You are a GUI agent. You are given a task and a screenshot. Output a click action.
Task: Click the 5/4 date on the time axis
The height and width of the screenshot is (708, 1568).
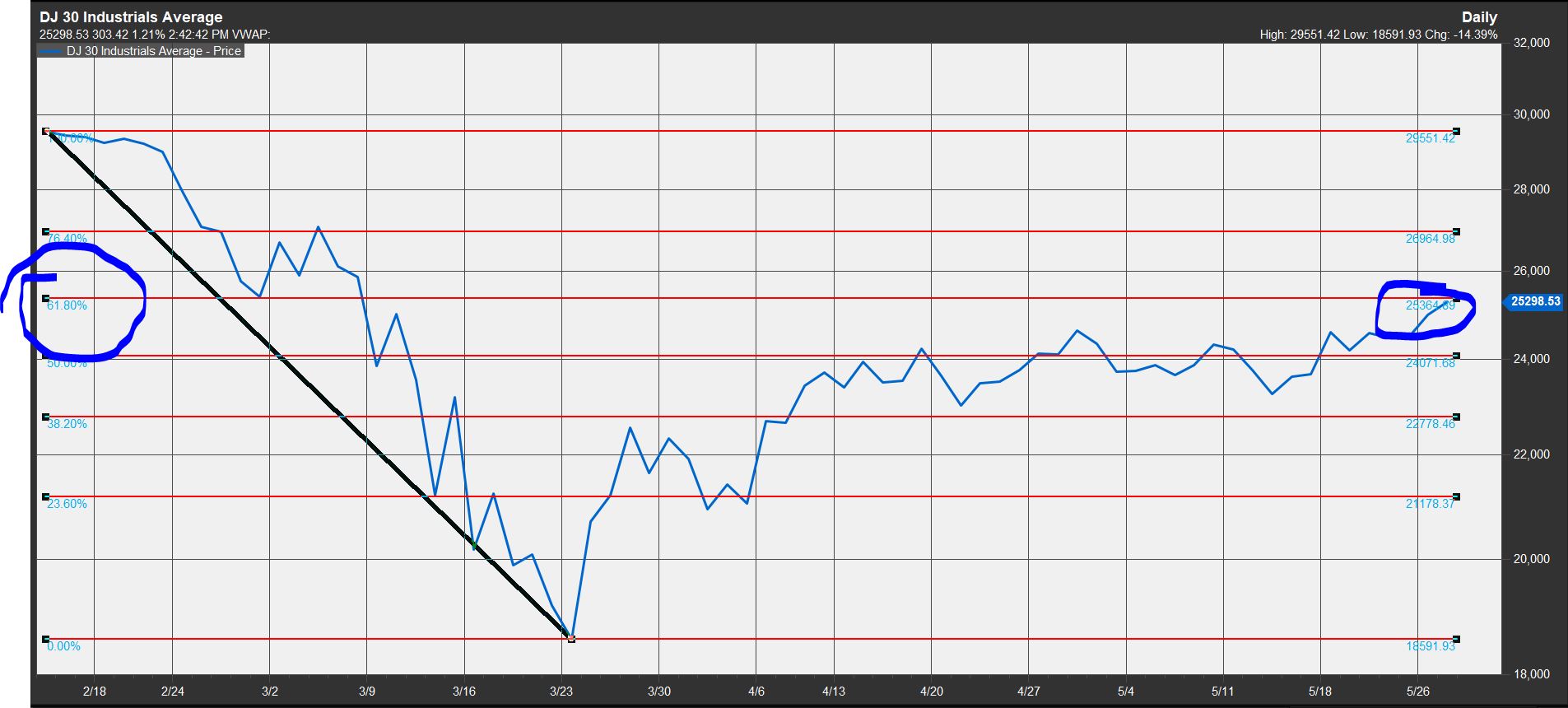tap(1126, 692)
